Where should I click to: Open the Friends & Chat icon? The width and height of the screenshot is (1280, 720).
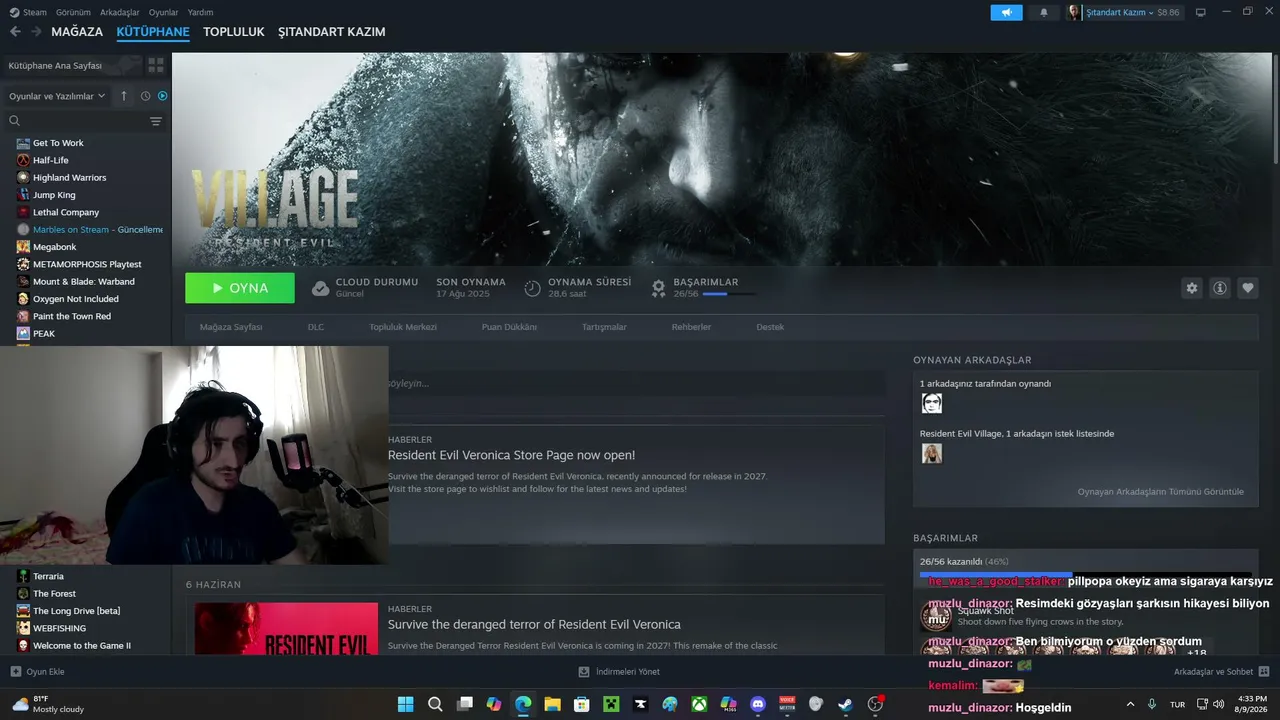pyautogui.click(x=1264, y=672)
